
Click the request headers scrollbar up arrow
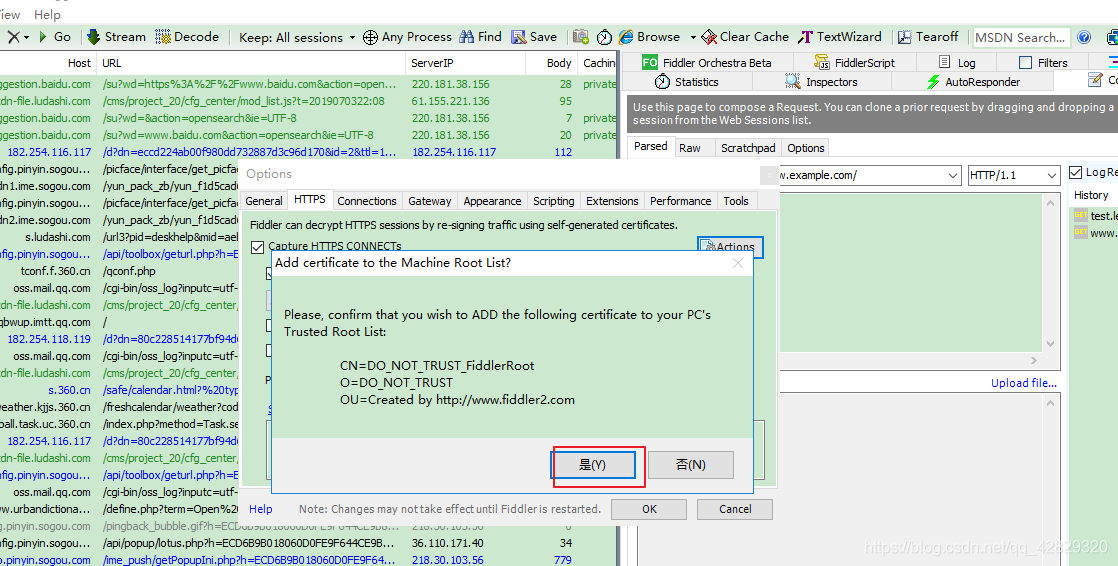1051,204
